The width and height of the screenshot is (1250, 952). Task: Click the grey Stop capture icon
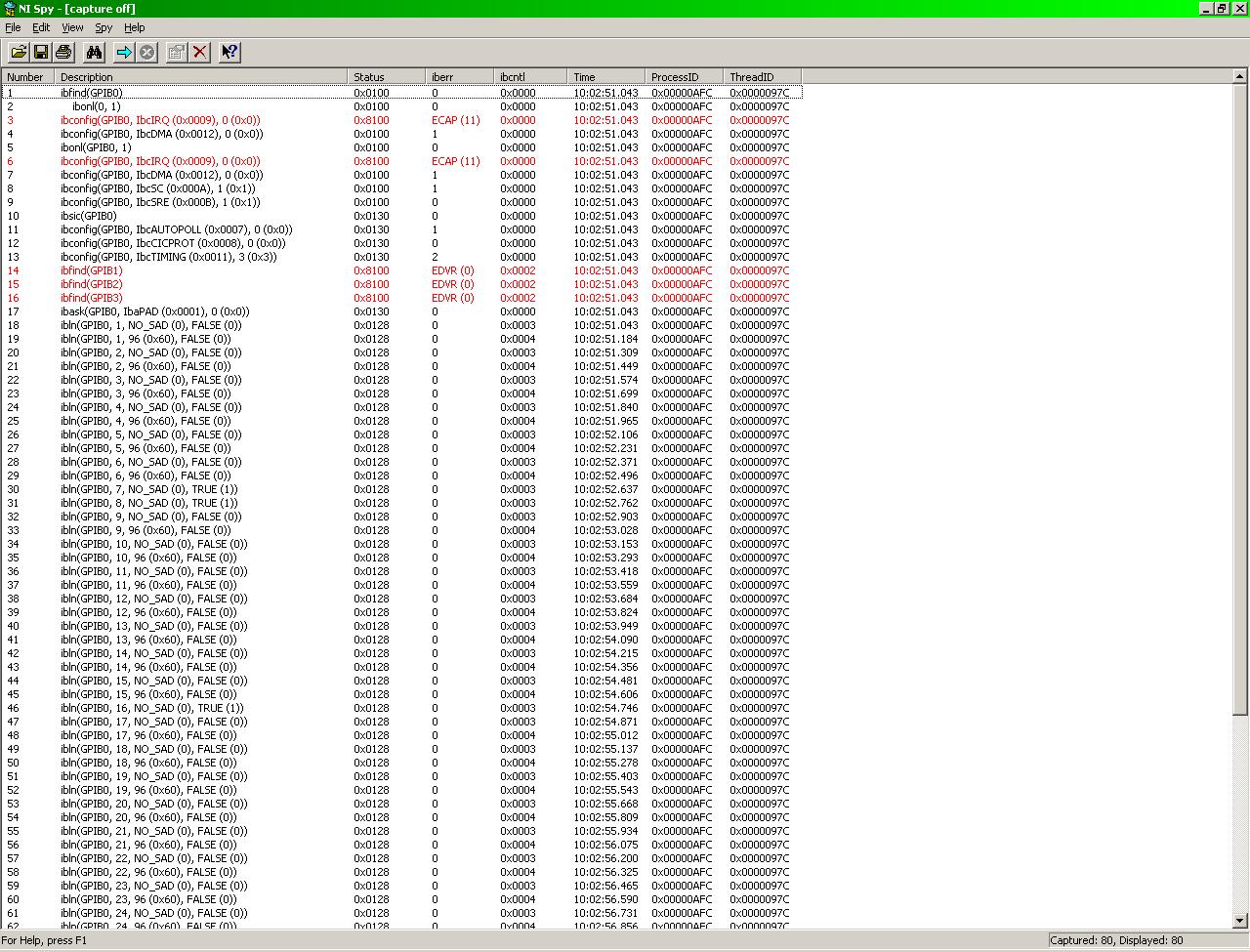pos(147,52)
